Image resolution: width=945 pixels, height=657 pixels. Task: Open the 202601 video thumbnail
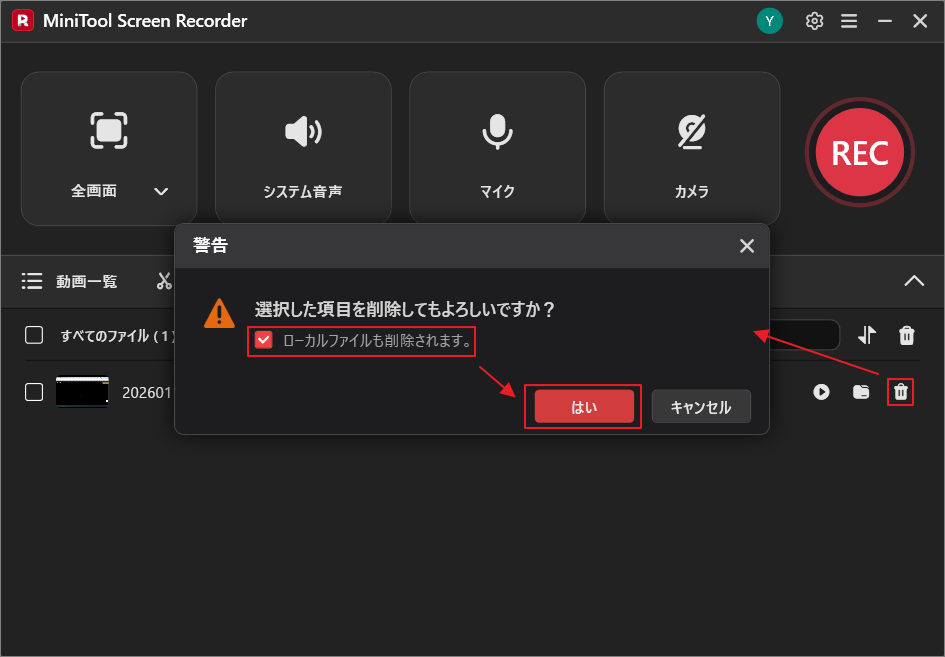[82, 392]
